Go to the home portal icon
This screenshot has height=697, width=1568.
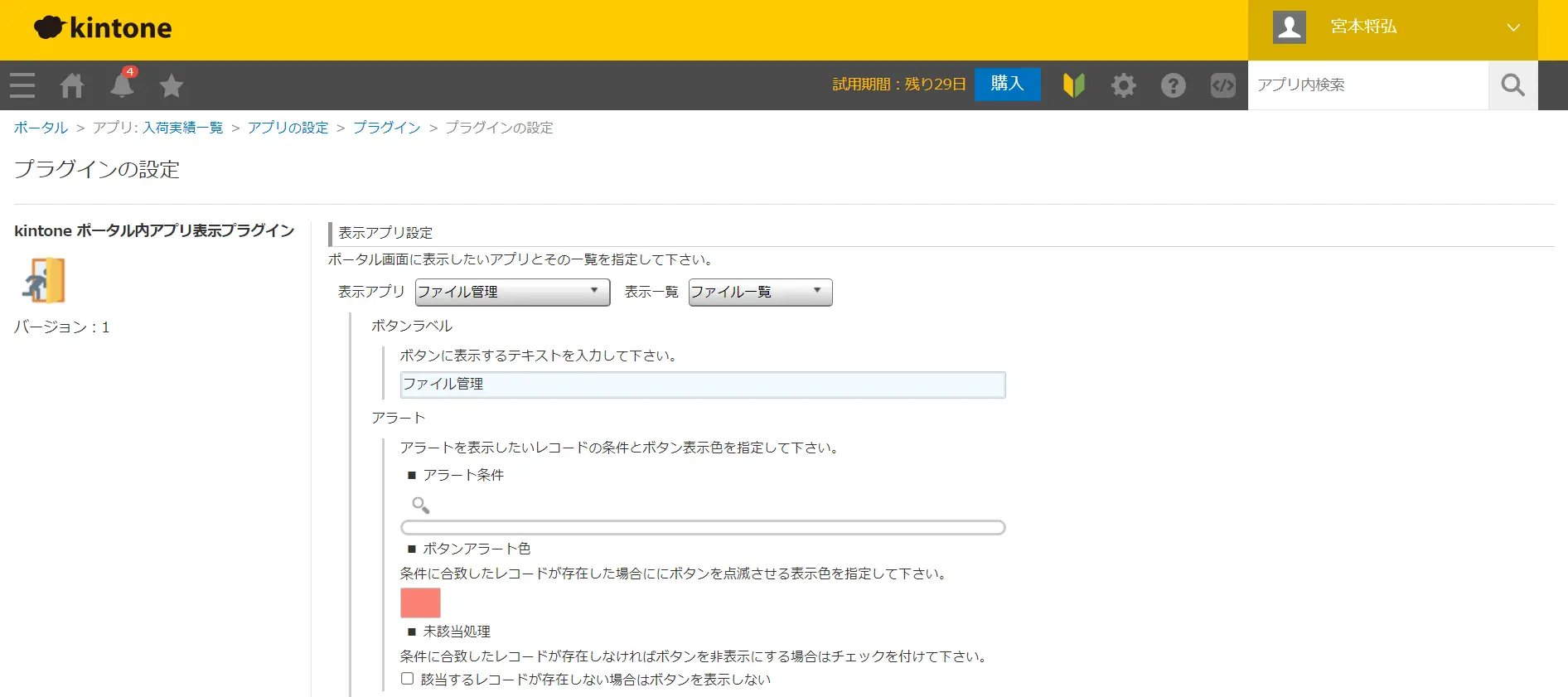pyautogui.click(x=72, y=85)
